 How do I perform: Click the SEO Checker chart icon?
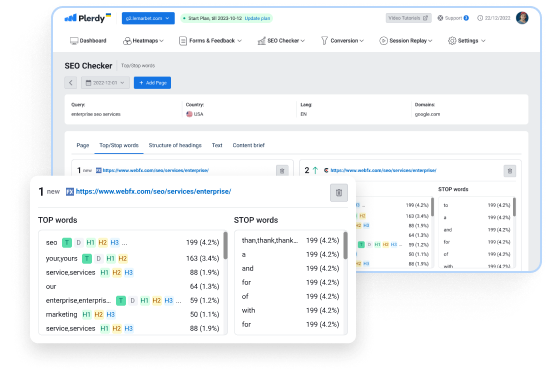coord(262,41)
